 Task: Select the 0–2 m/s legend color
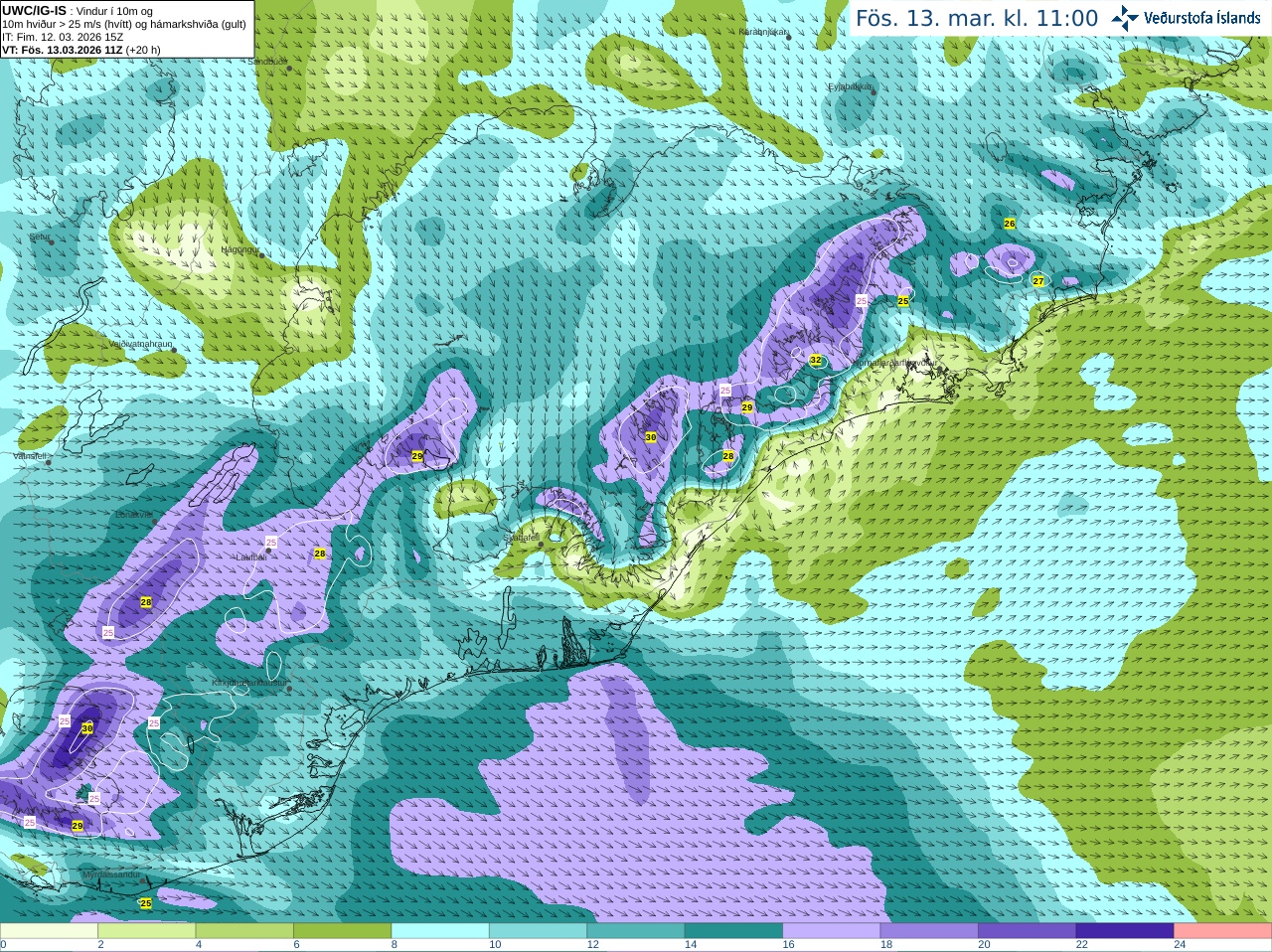(49, 931)
